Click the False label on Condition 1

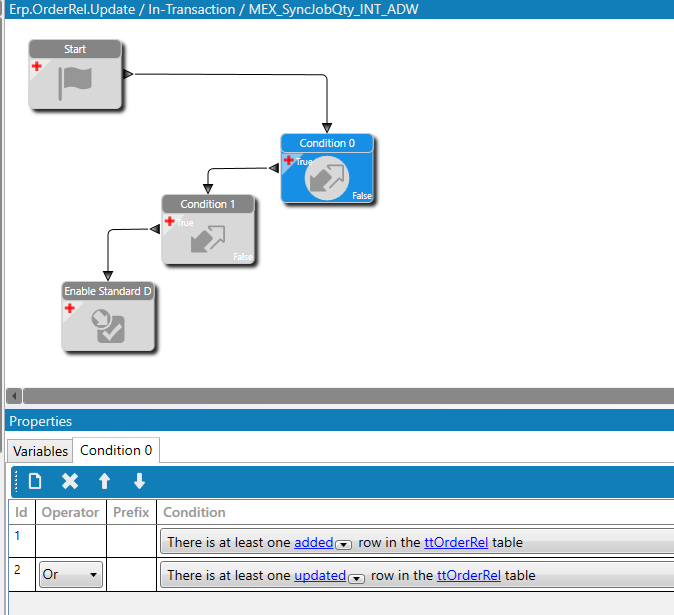click(243, 257)
